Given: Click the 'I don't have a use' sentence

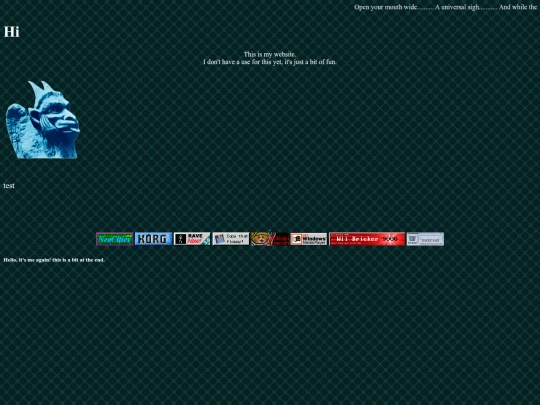Looking at the screenshot, I should coord(270,62).
